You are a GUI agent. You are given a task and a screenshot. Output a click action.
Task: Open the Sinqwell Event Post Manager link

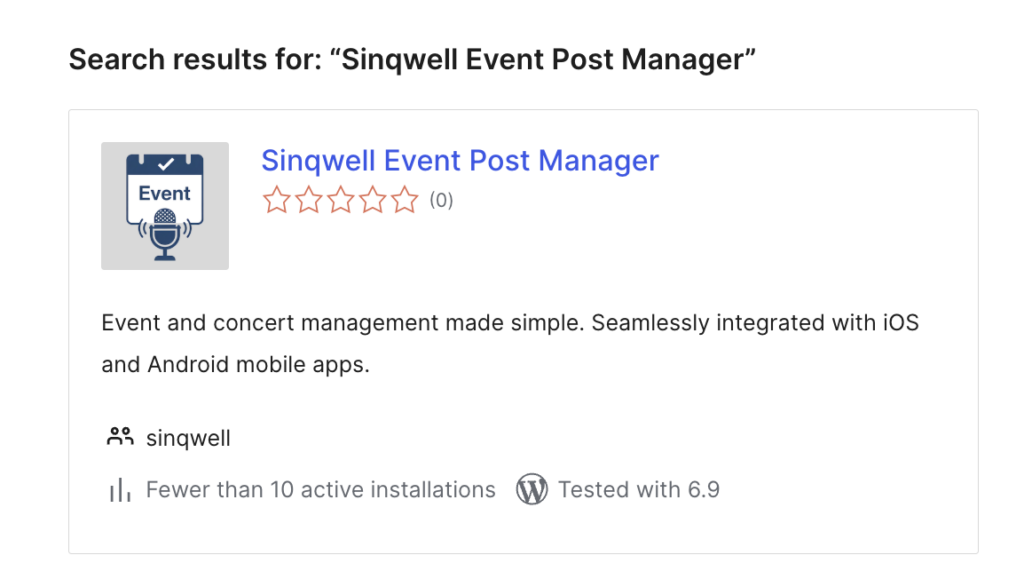click(x=460, y=161)
